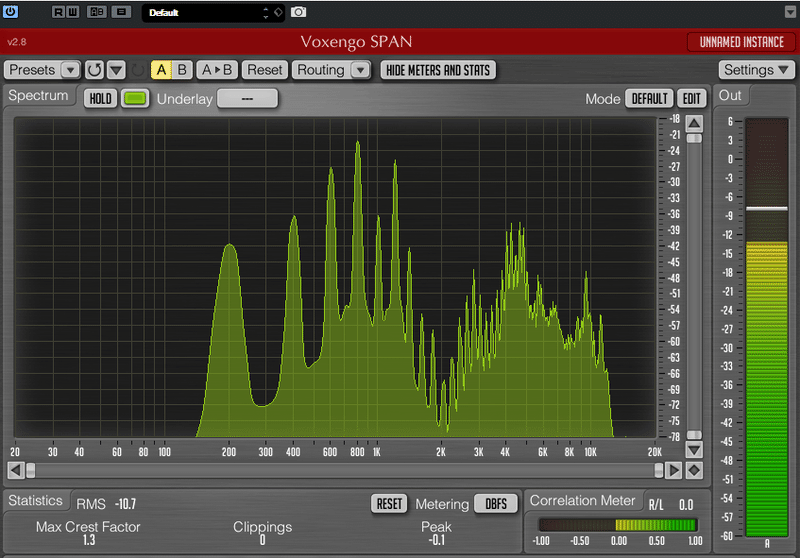
Task: Toggle the spectrum HOLD button
Action: point(101,98)
